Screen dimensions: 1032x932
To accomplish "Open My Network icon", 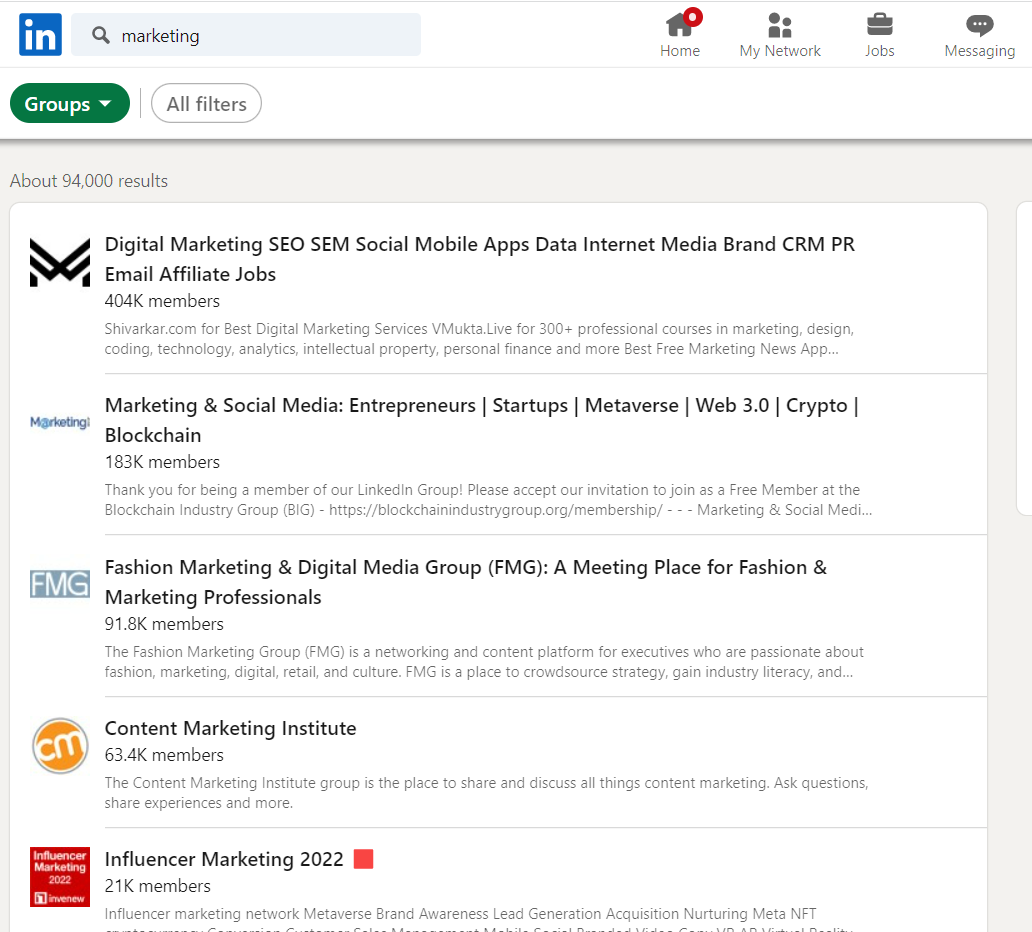I will [x=780, y=27].
